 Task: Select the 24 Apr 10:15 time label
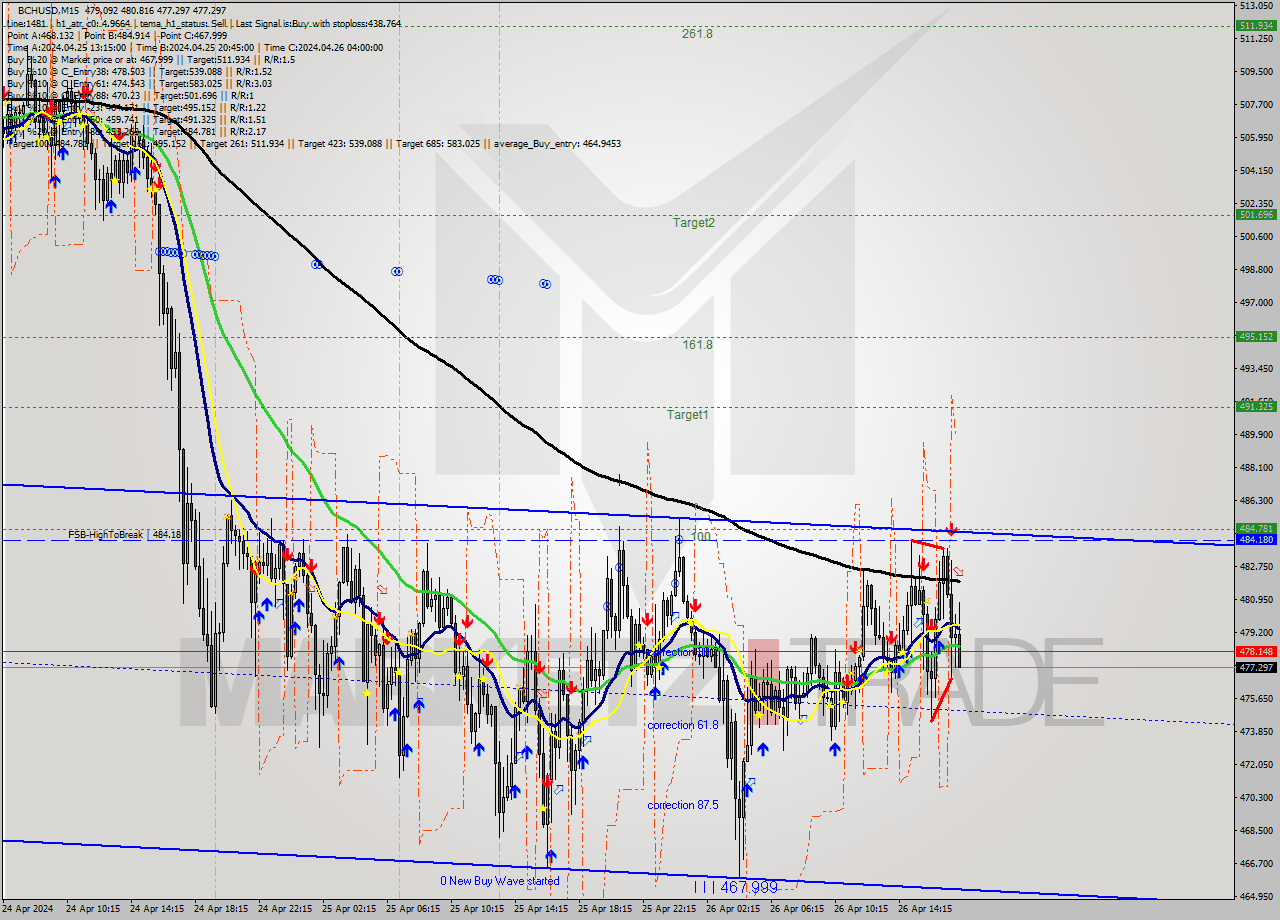point(94,909)
